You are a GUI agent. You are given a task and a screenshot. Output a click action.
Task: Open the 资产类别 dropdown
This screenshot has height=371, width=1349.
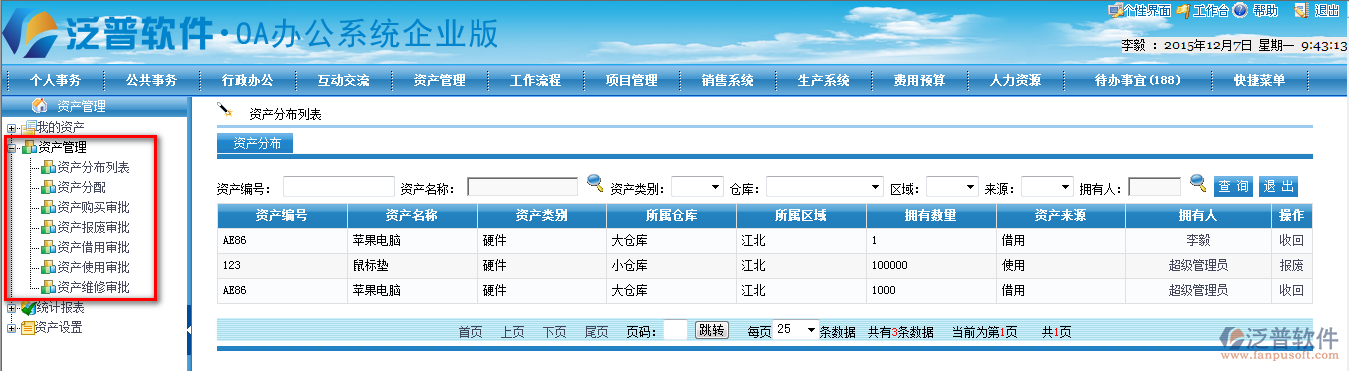(x=697, y=186)
